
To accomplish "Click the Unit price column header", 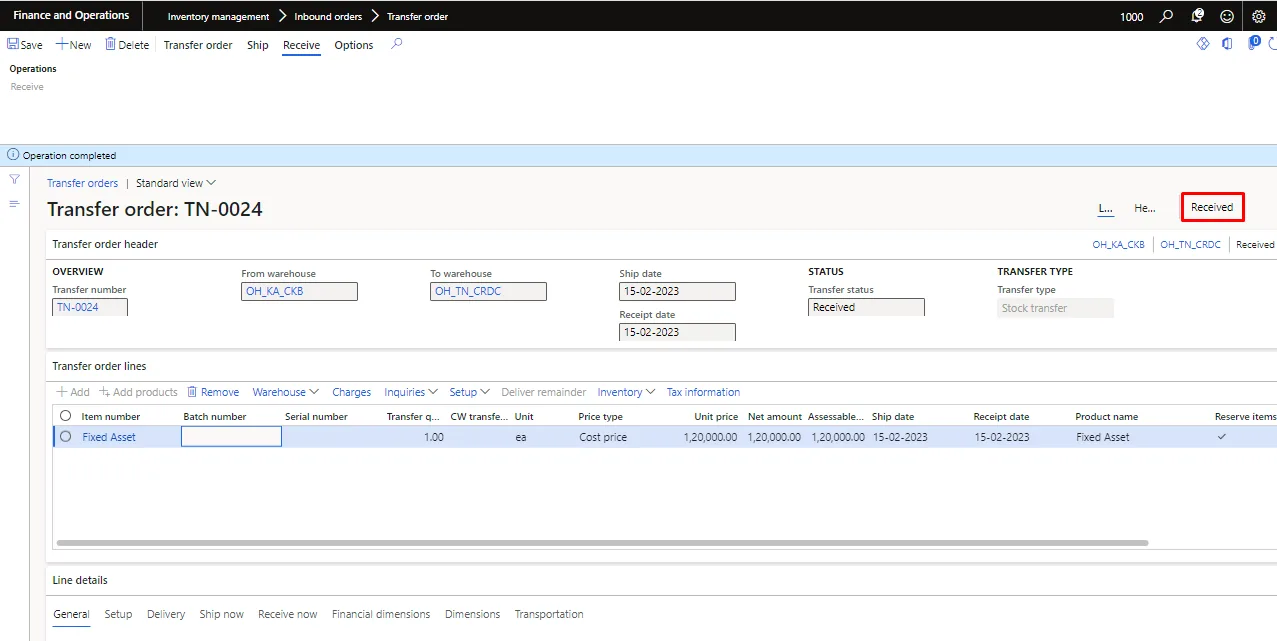I will point(716,416).
